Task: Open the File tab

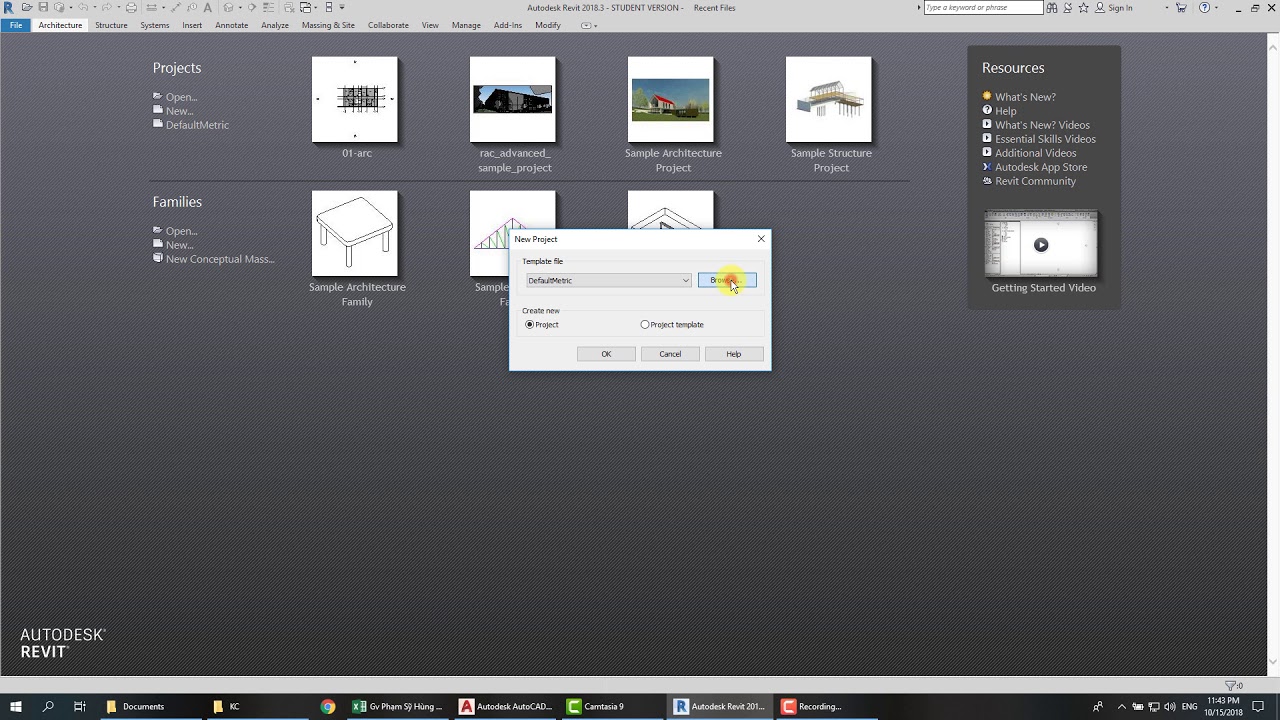Action: point(16,25)
